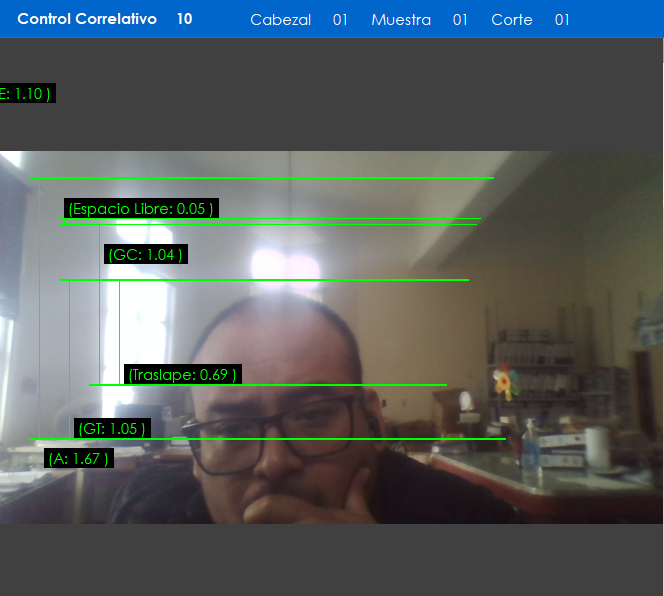Select the Control Correlativo value 10

point(184,19)
